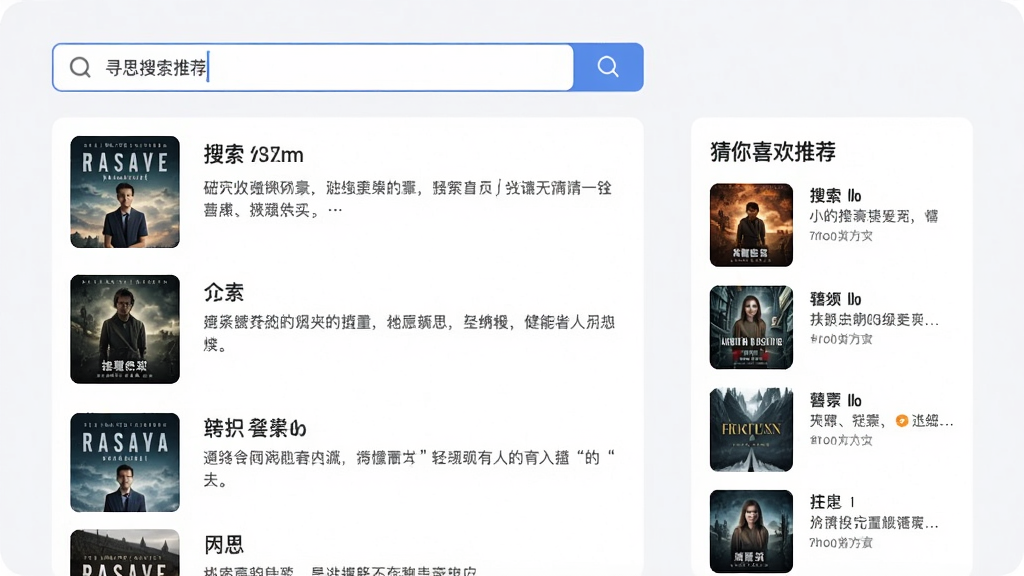
Task: Open the first RASAVE poster thumbnail
Action: pyautogui.click(x=125, y=192)
